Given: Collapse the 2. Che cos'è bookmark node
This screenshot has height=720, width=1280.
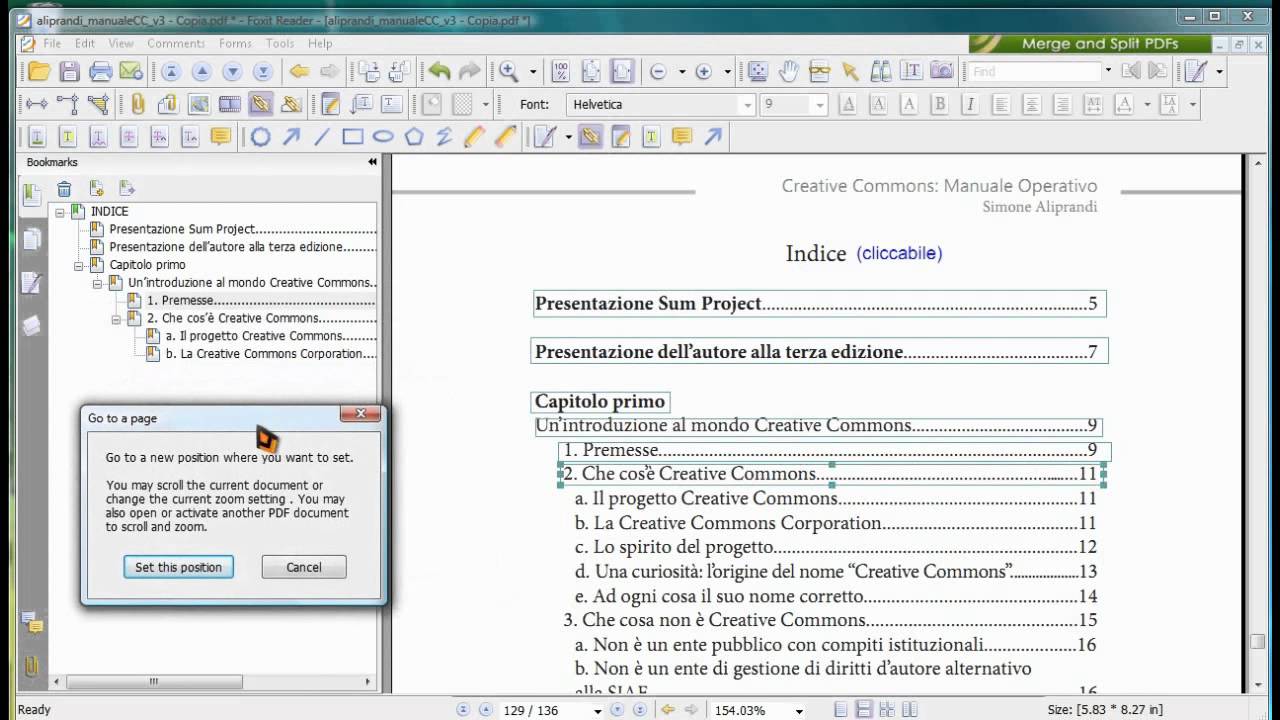Looking at the screenshot, I should coord(116,319).
